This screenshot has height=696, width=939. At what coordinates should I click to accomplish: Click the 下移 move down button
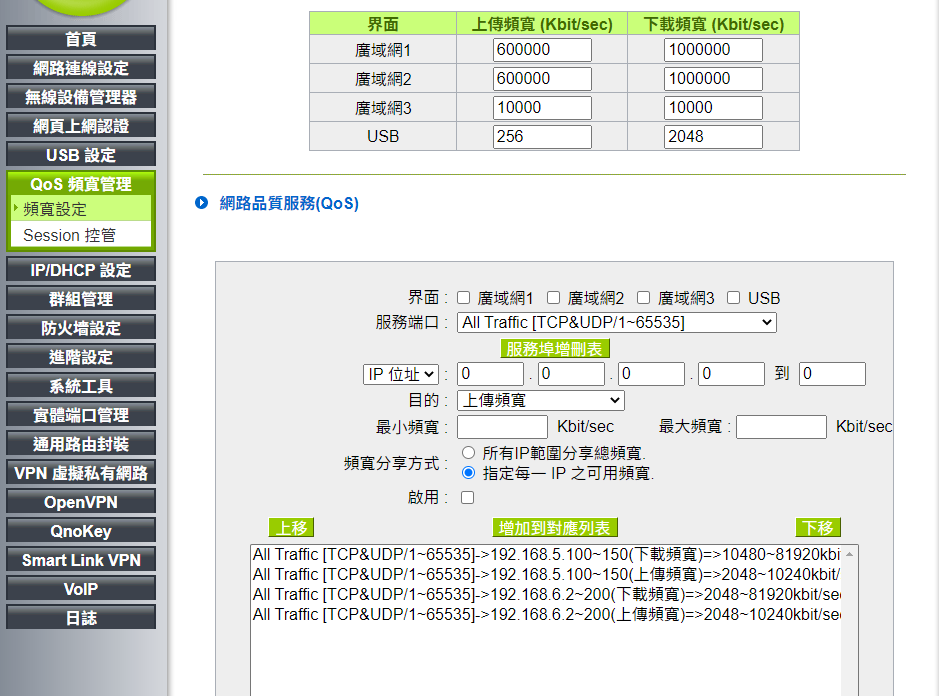pyautogui.click(x=818, y=527)
